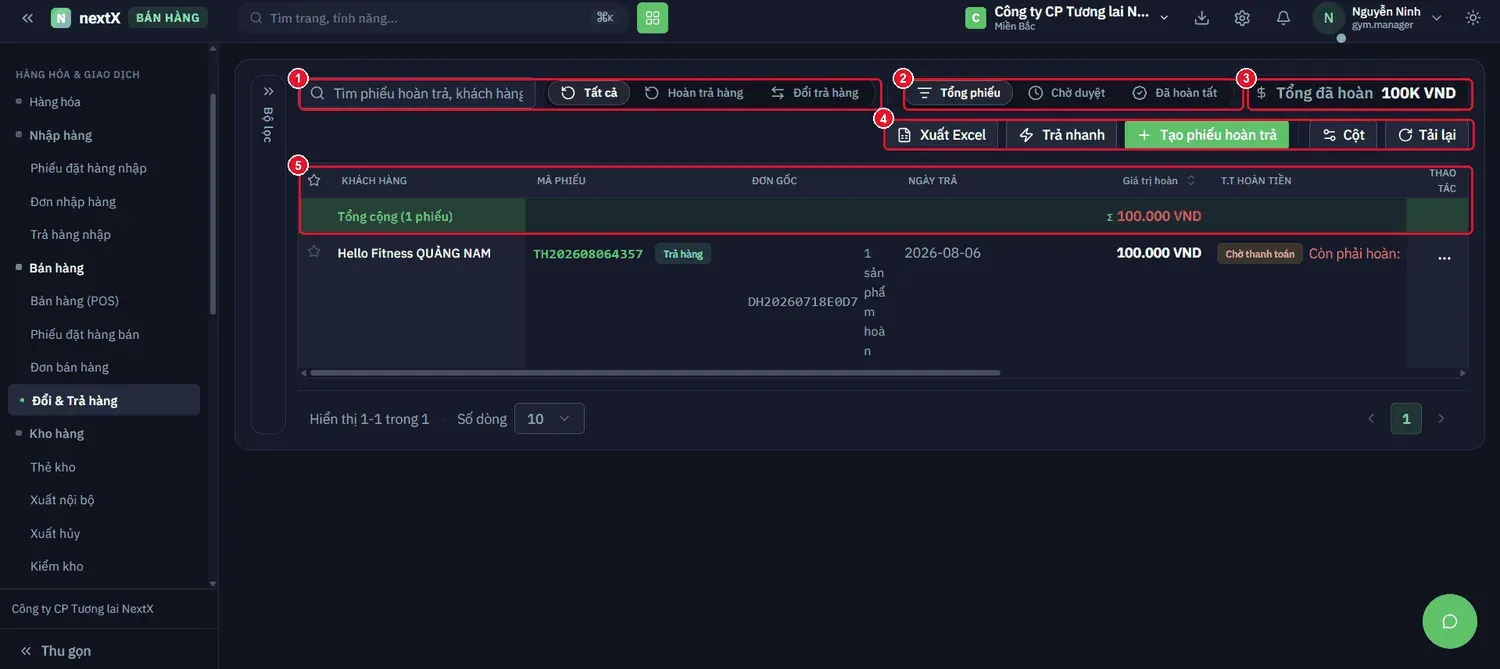Toggle the light/dark theme sun icon
Viewport: 1500px width, 669px height.
pos(1473,18)
